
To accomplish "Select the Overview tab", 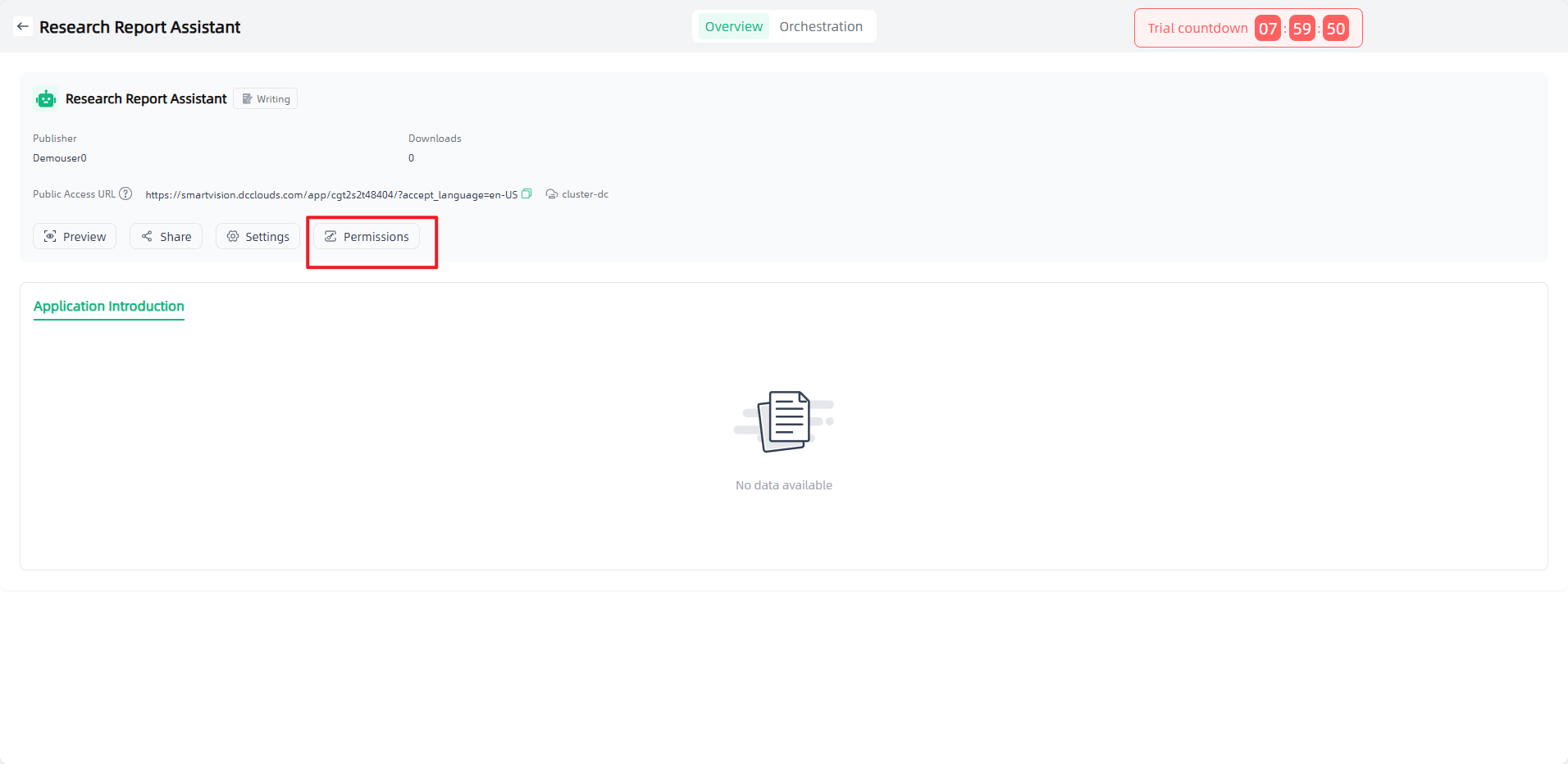I will 733,27.
